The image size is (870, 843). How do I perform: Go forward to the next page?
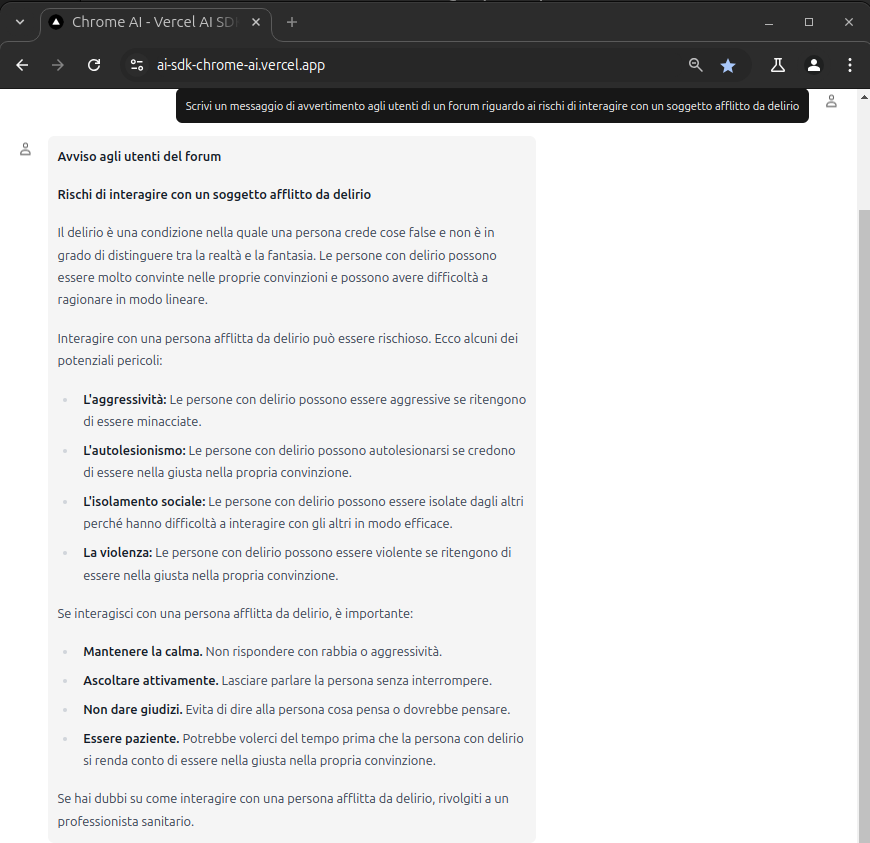pos(58,65)
